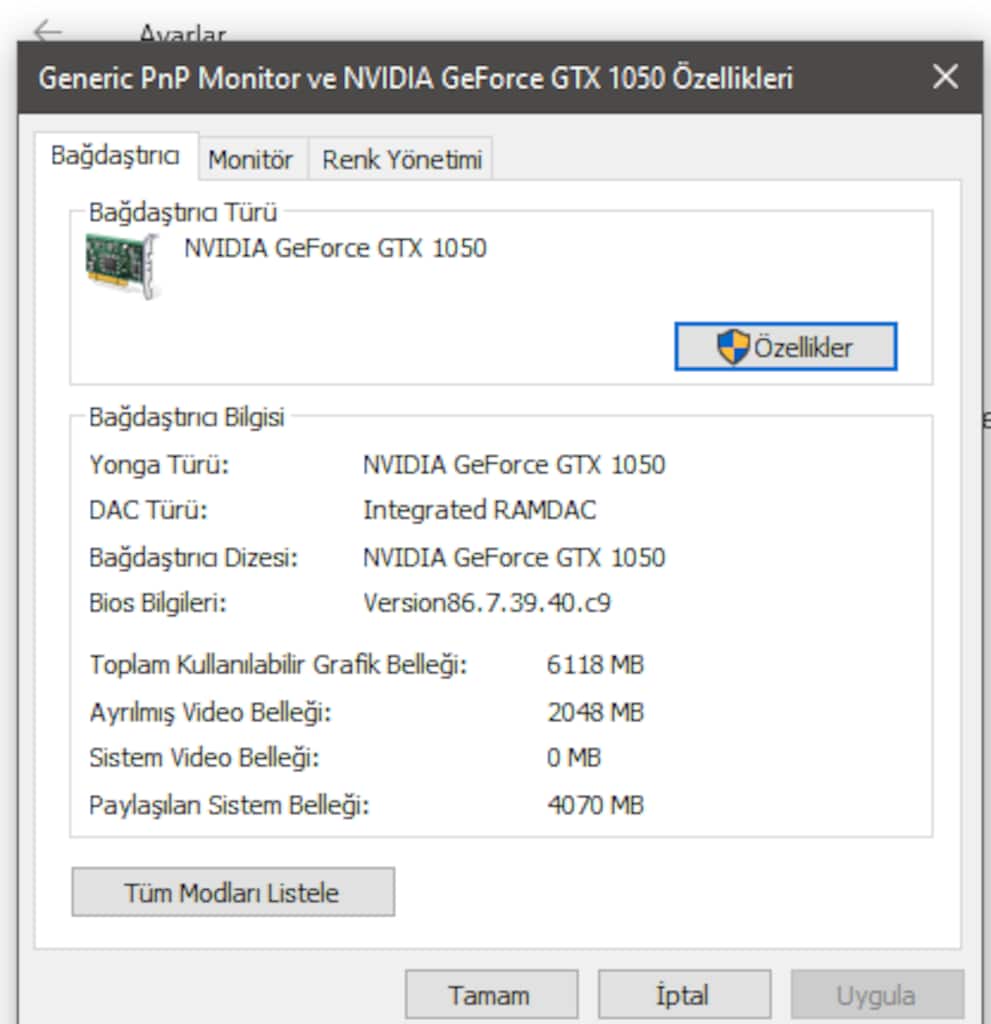The image size is (991, 1024).
Task: Click the Bios Bilgileri label
Action: coord(158,603)
